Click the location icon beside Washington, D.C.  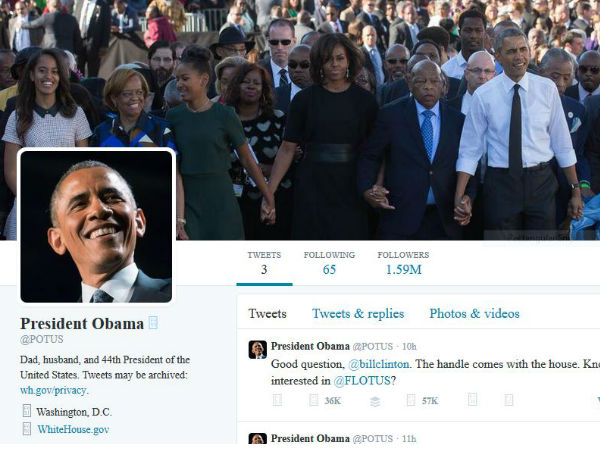coord(26,411)
